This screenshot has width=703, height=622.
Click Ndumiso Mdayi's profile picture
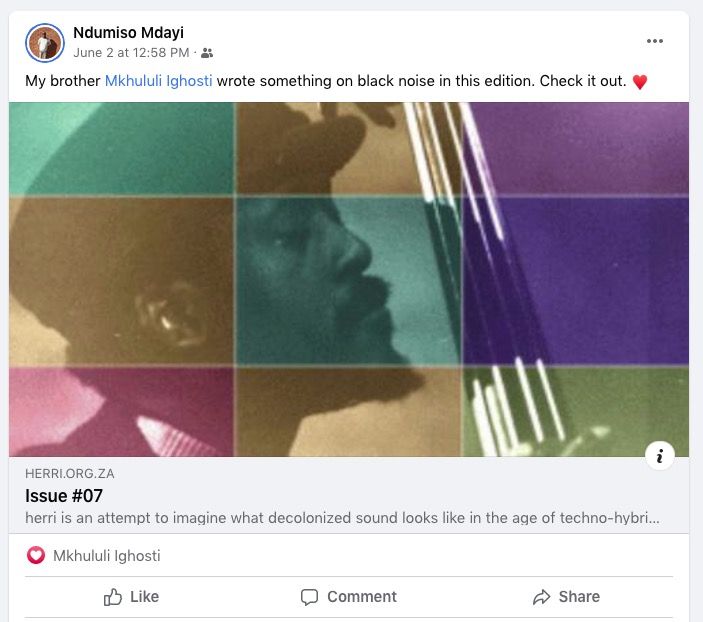click(x=44, y=42)
